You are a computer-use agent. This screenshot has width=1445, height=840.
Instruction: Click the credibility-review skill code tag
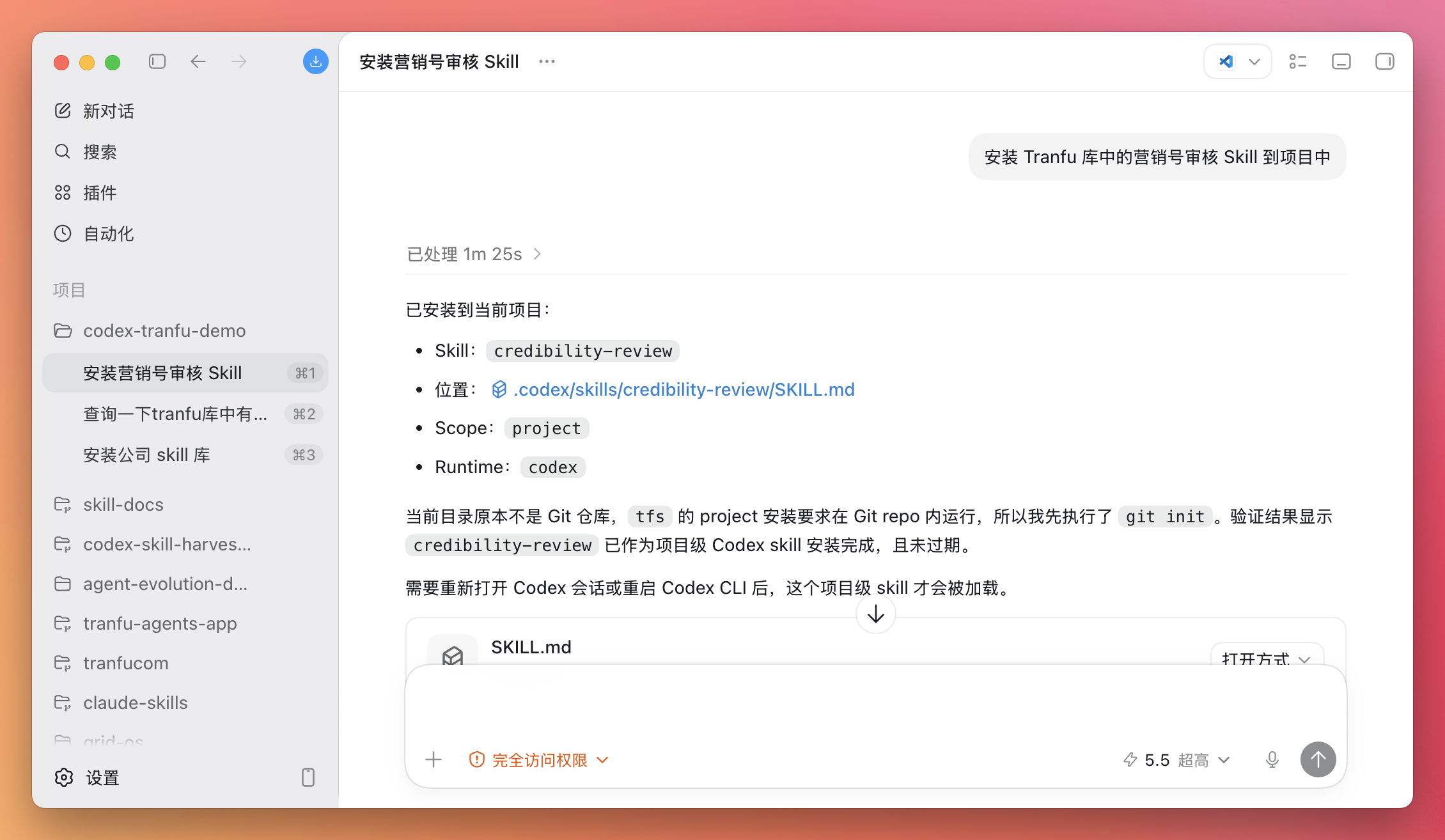(x=582, y=351)
